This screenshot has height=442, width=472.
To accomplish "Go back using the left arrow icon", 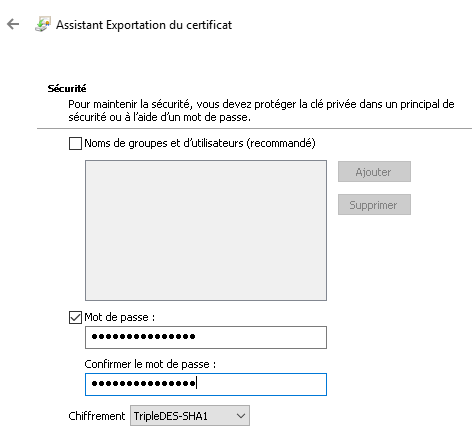I will pyautogui.click(x=13, y=24).
